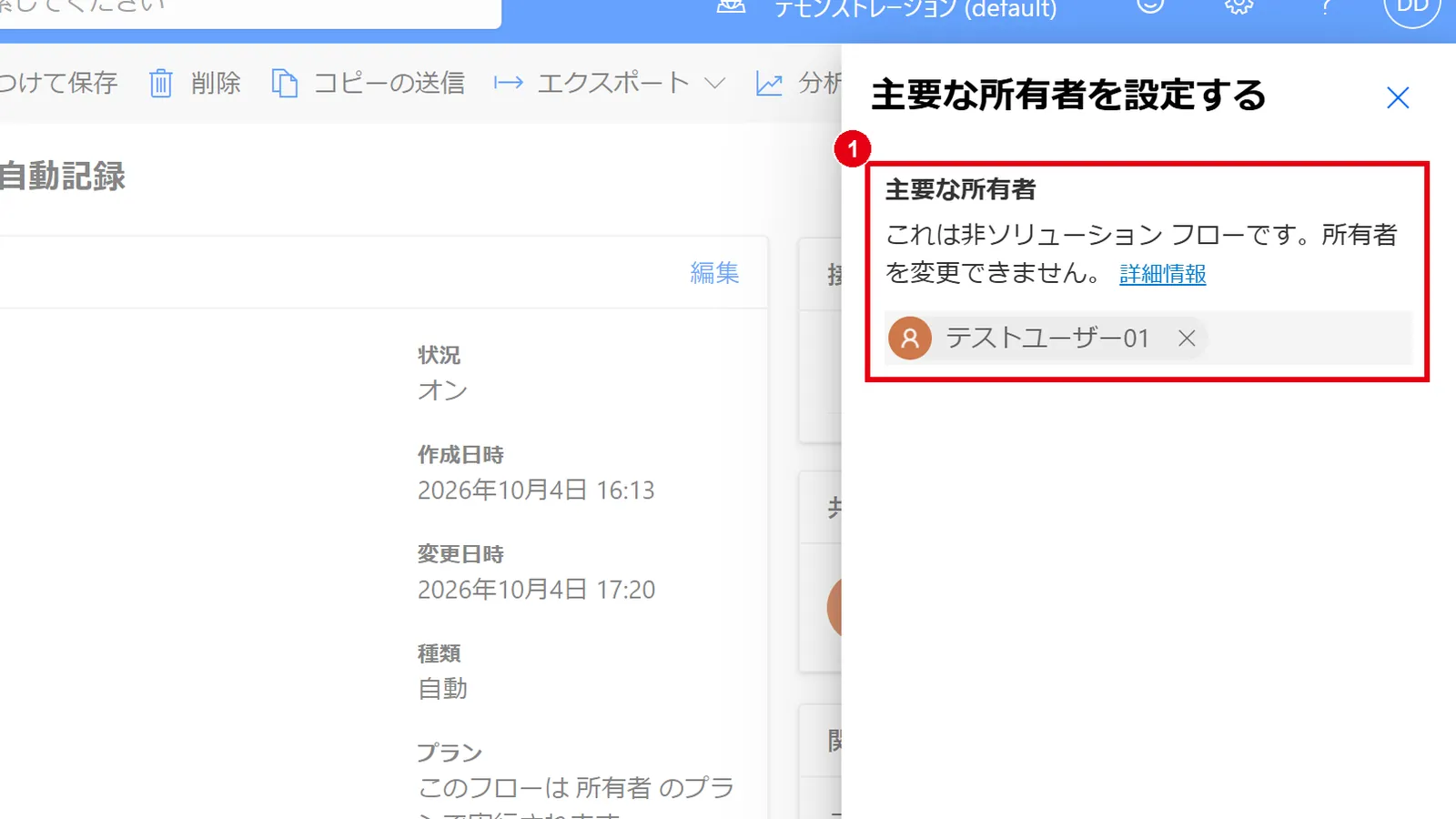This screenshot has width=1456, height=819.
Task: Open the 詳細情報 link
Action: point(1162,274)
